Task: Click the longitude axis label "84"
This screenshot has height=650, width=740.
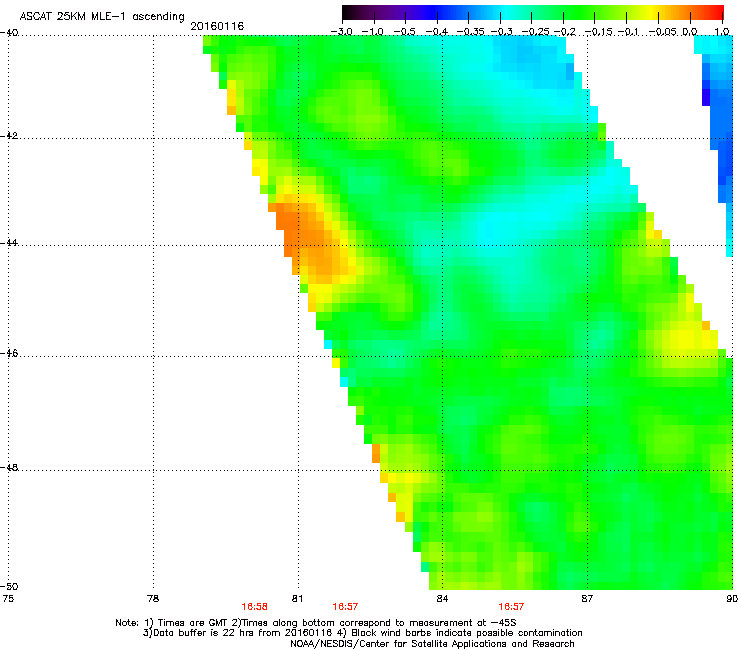Action: pos(442,599)
